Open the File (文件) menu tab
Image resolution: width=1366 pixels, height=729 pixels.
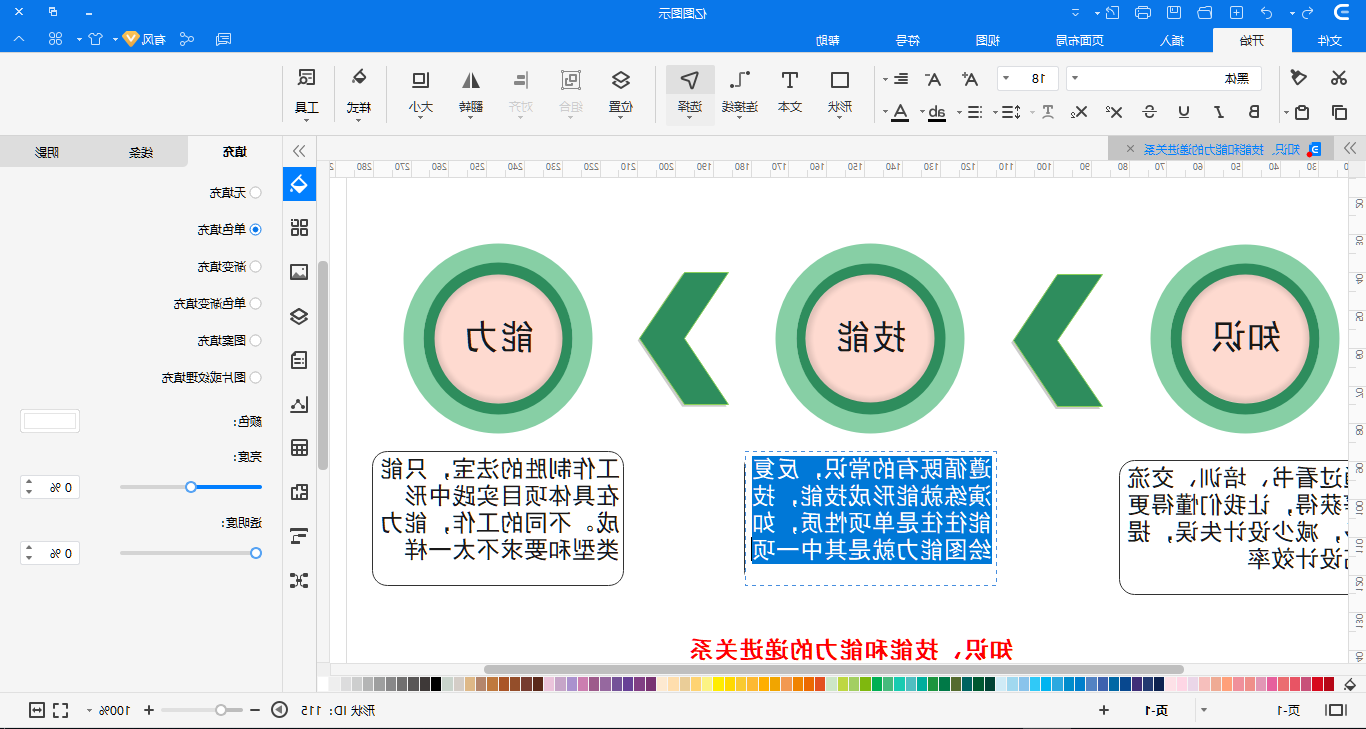tap(1329, 40)
